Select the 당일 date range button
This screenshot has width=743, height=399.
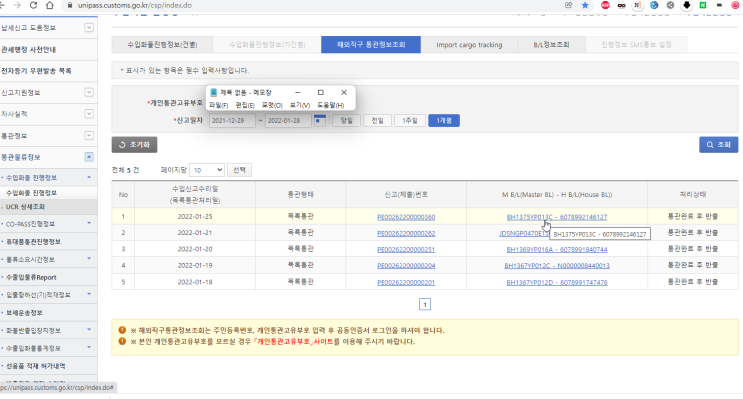(x=346, y=120)
